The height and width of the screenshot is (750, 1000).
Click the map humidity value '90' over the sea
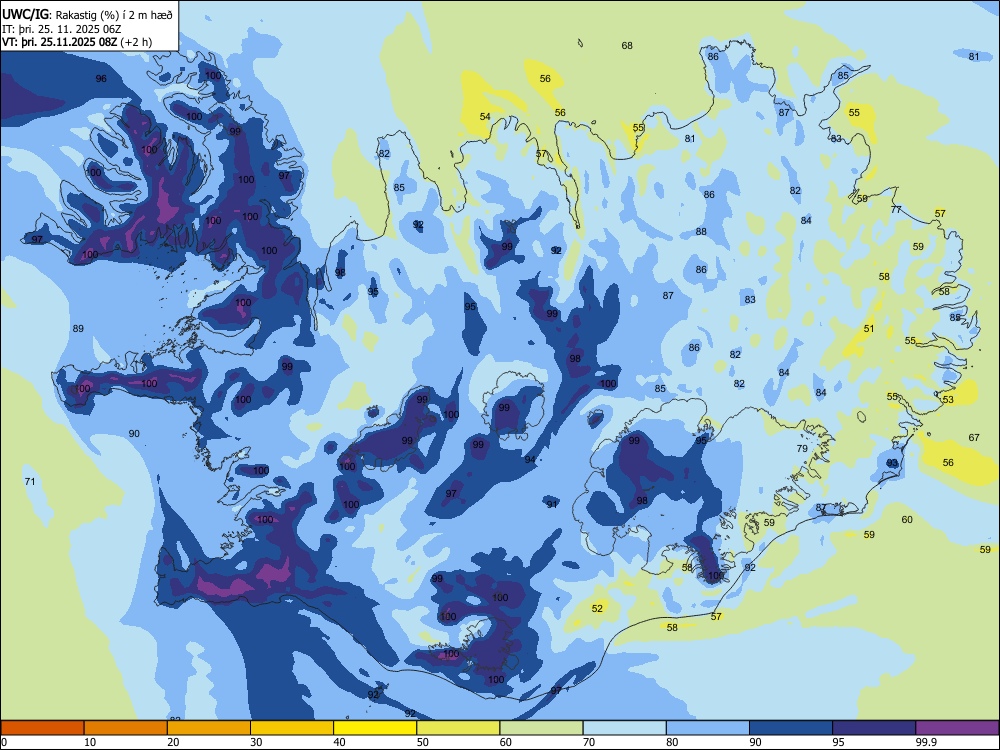(134, 434)
